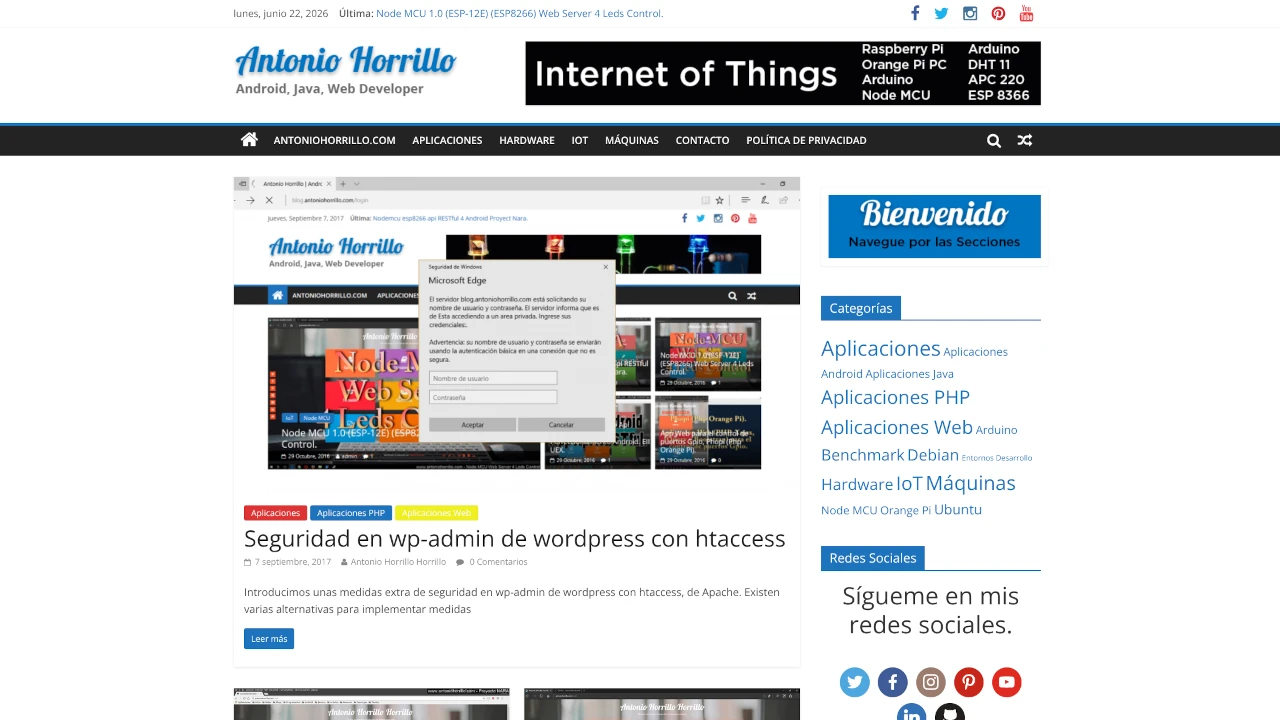This screenshot has height=720, width=1280.
Task: Click the text Sígueme en mis redes sociales.
Action: pos(931,610)
